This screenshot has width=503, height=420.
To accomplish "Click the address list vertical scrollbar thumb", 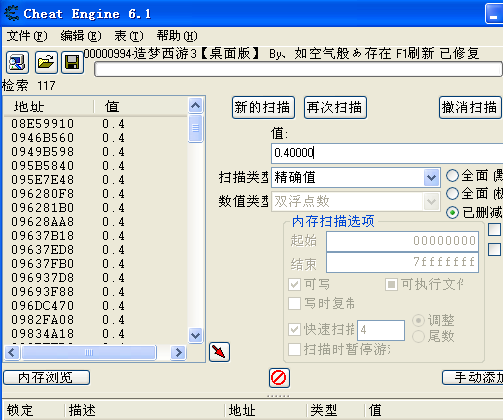I will 195,128.
